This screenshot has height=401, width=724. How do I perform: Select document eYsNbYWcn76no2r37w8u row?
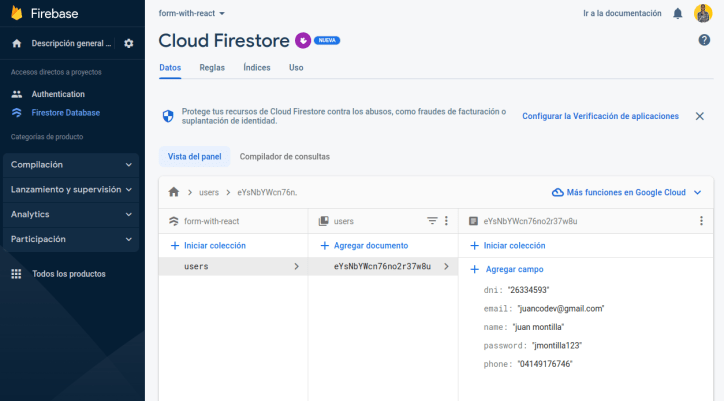(383, 267)
